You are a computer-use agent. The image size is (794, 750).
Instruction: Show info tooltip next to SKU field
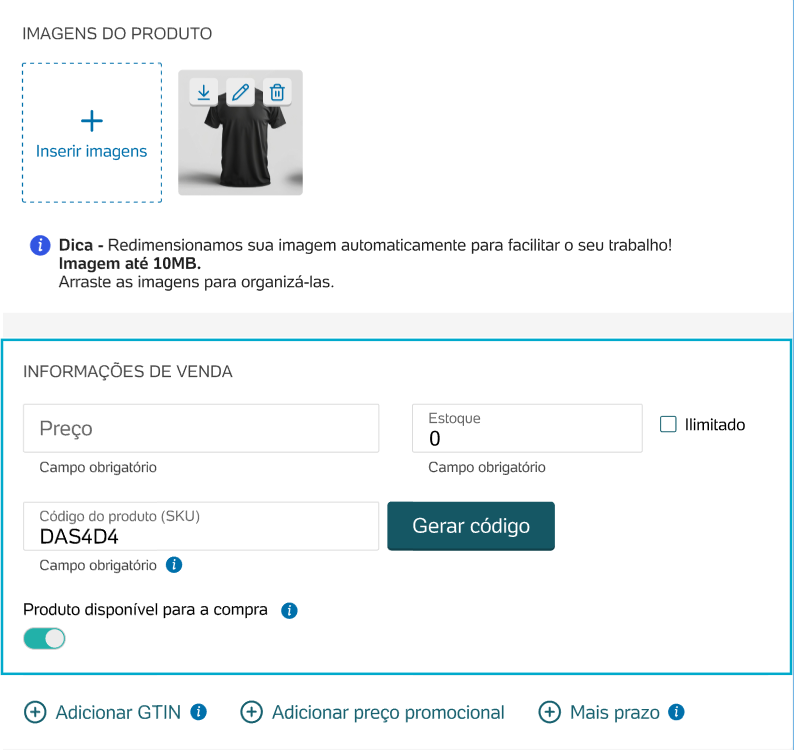tap(174, 565)
